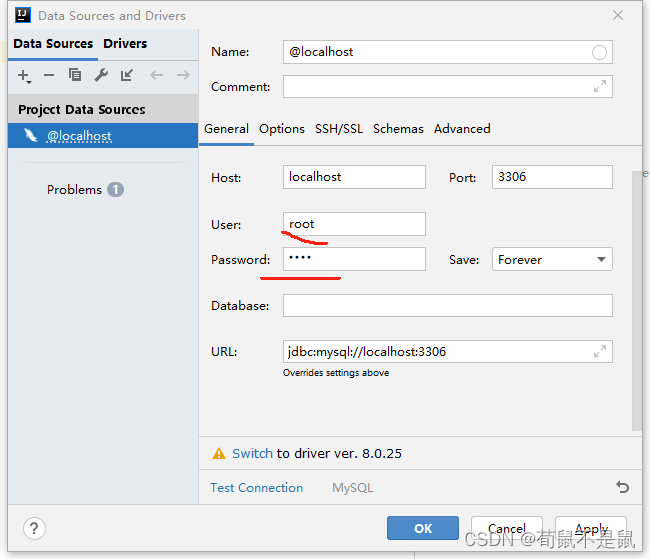Duplicate the selected data source
The height and width of the screenshot is (559, 650).
coord(75,75)
